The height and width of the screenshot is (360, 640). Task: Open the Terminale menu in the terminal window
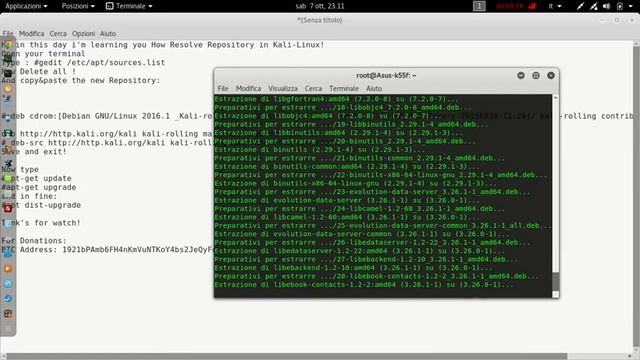(344, 88)
